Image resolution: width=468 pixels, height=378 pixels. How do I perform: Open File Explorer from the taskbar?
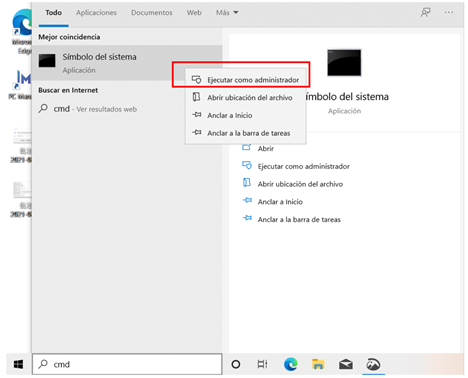(x=318, y=364)
